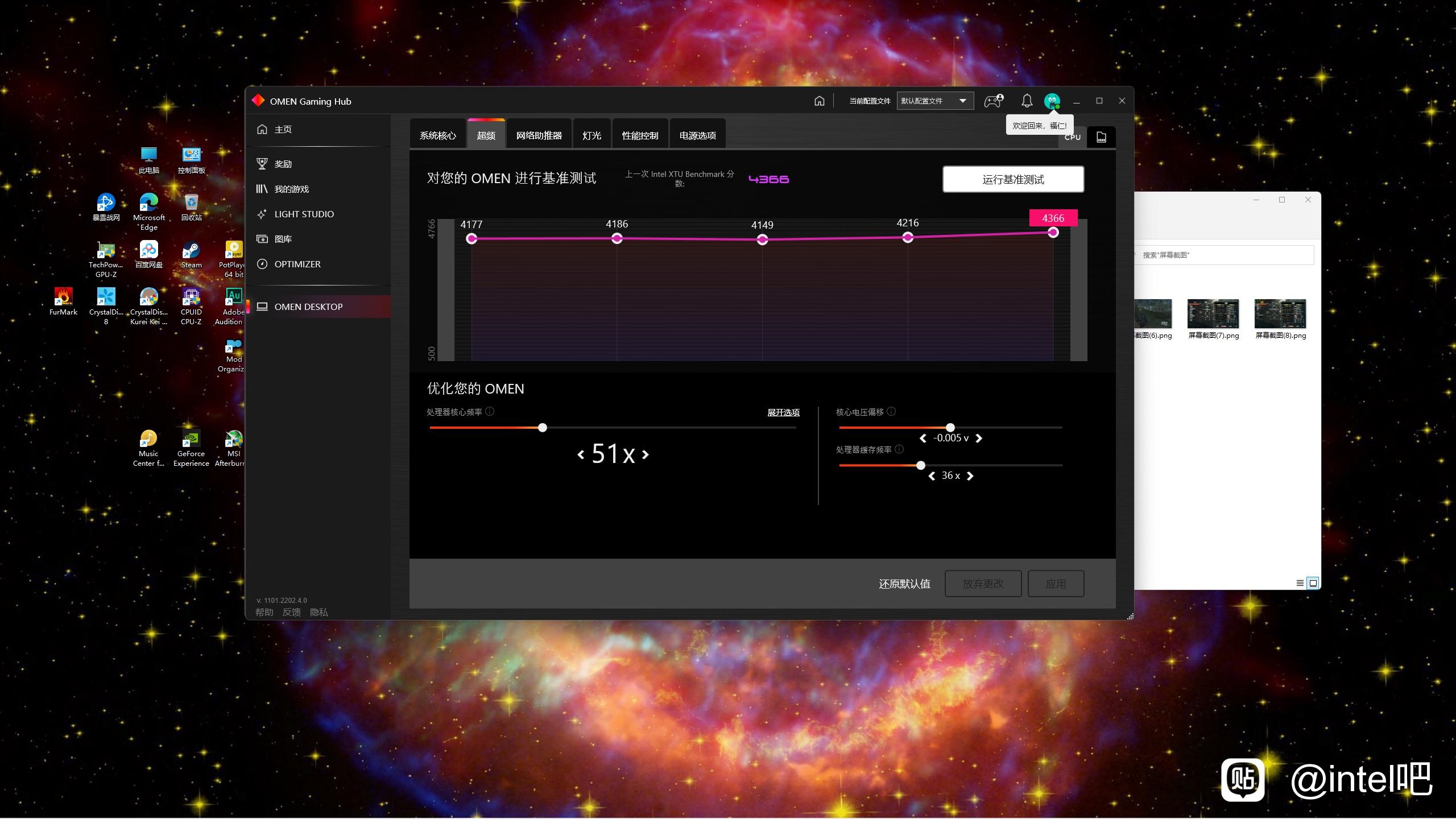This screenshot has width=1456, height=819.
Task: Select the TechPowerUp GPU-Z desktop icon
Action: tap(106, 259)
